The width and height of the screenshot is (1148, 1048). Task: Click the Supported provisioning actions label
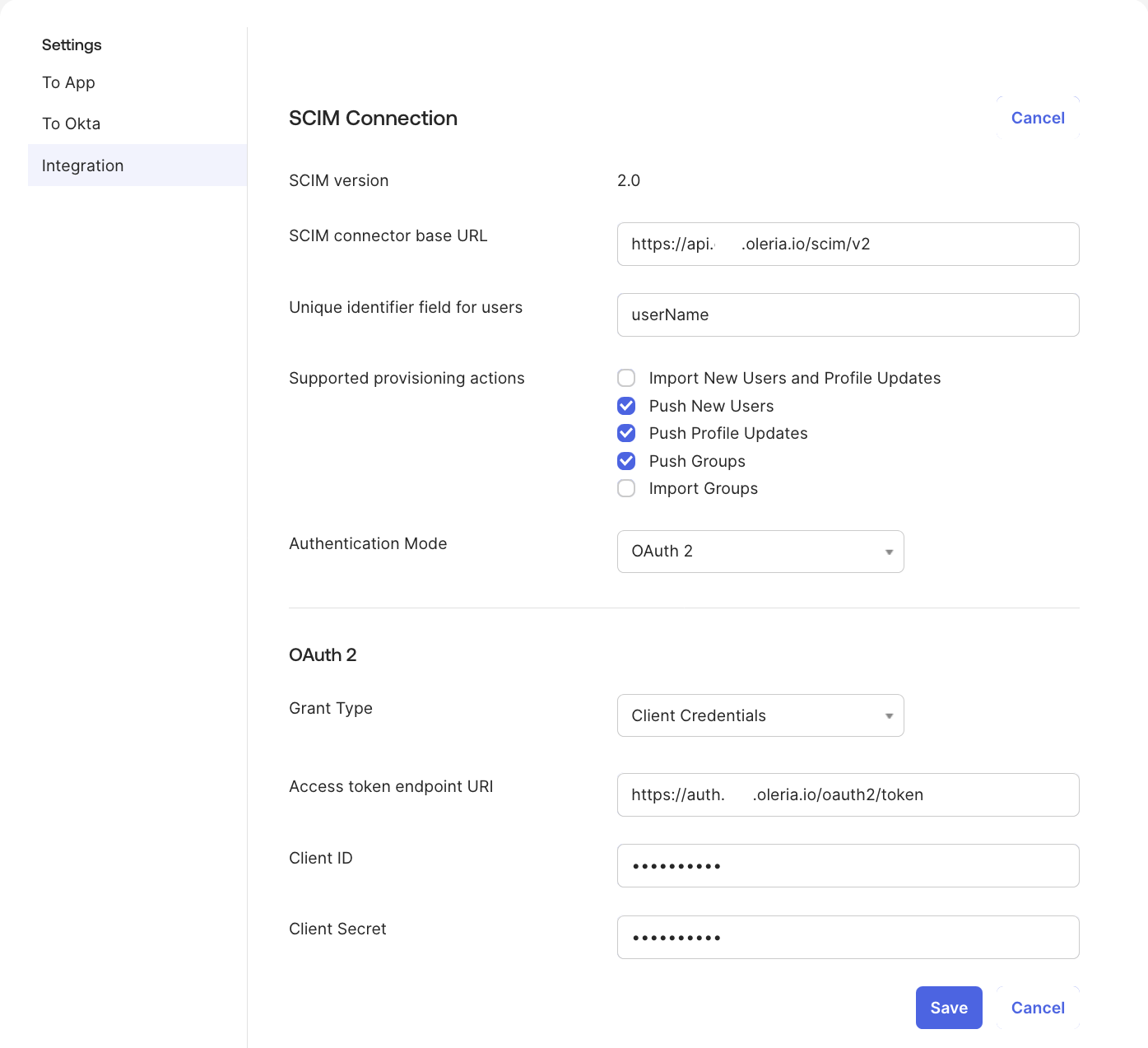coord(407,378)
